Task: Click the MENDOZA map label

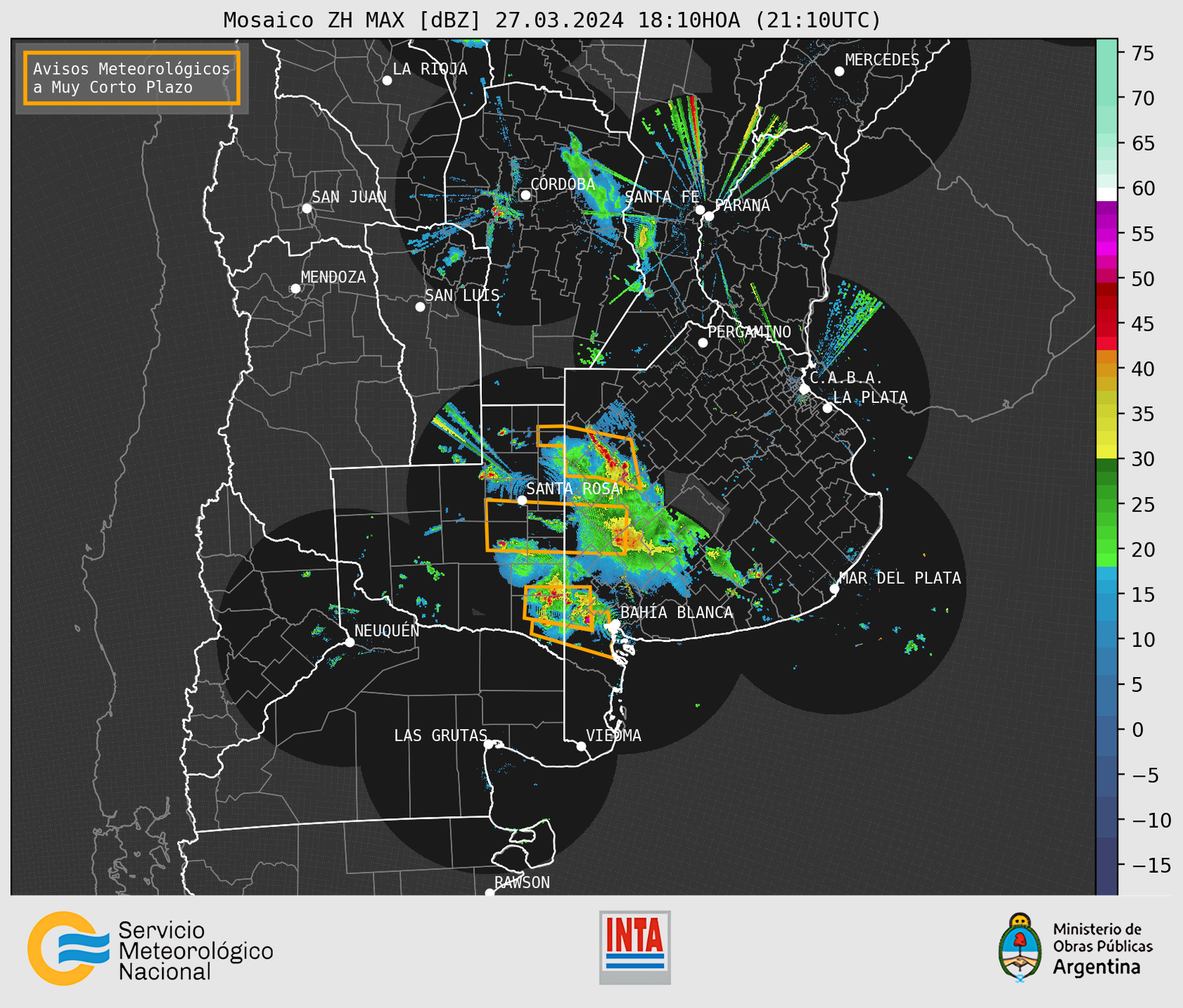Action: [x=333, y=277]
